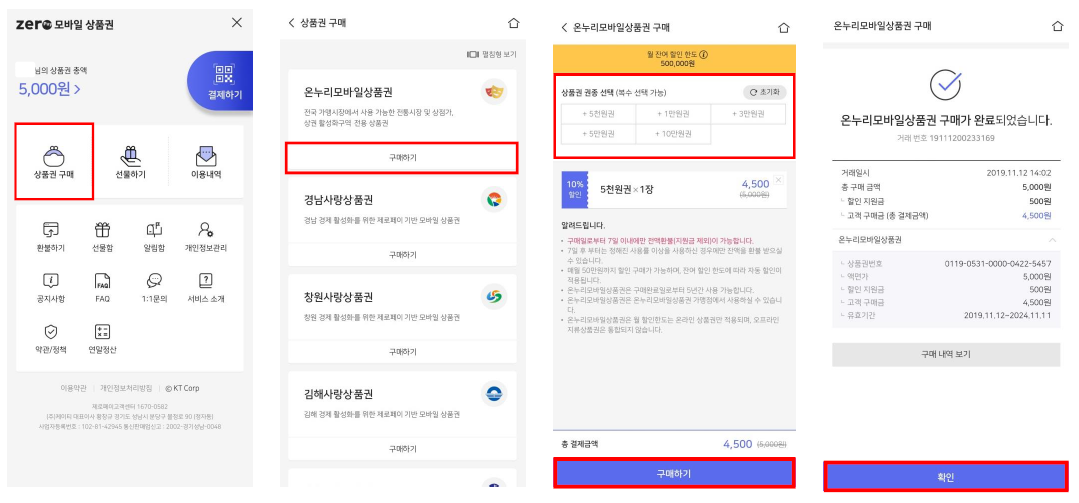
Task: Open the FAQ icon
Action: click(103, 281)
